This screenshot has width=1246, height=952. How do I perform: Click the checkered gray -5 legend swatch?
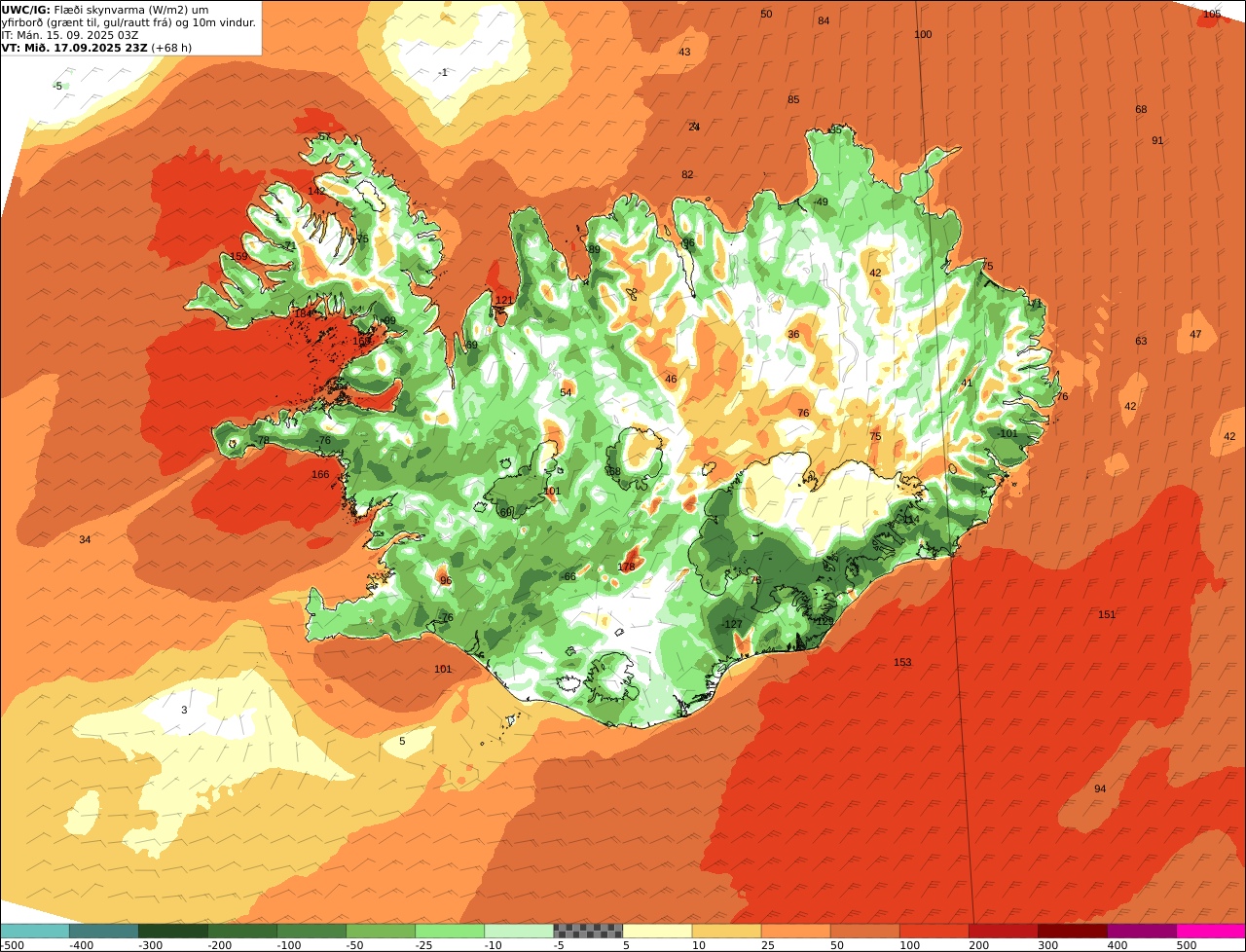point(588,931)
